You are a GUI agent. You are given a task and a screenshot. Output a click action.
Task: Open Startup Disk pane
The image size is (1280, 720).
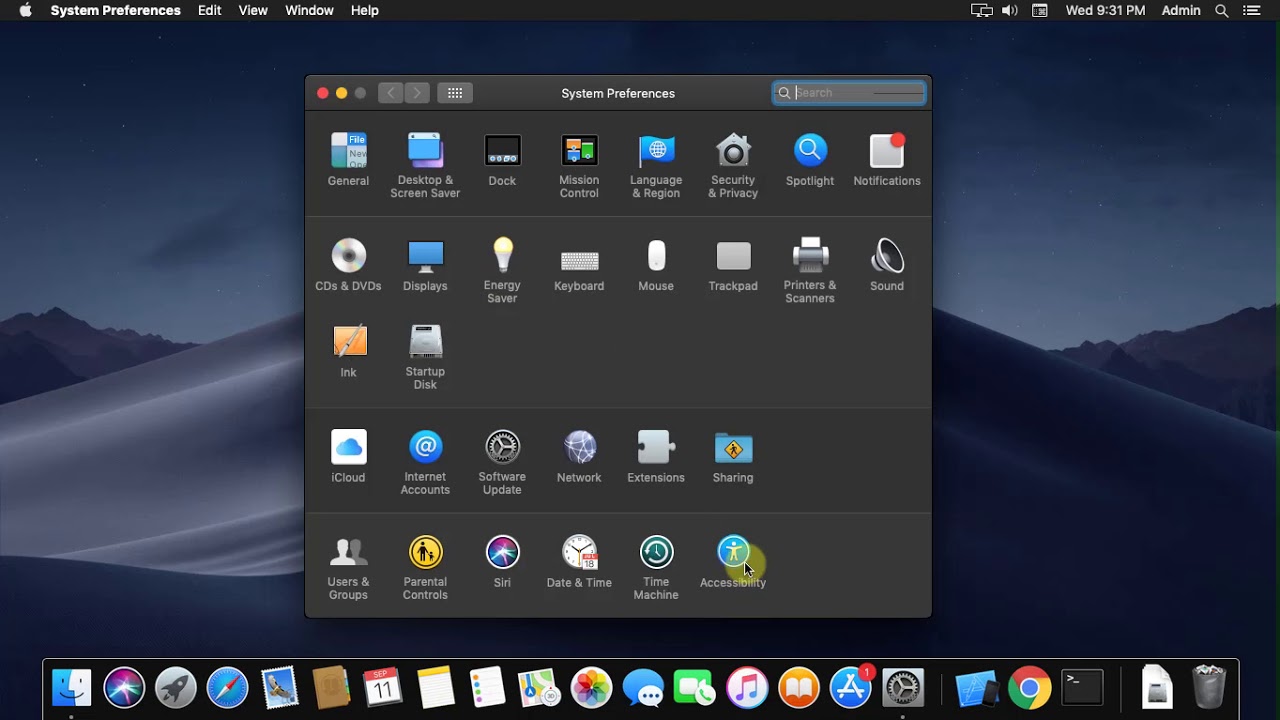click(x=425, y=357)
